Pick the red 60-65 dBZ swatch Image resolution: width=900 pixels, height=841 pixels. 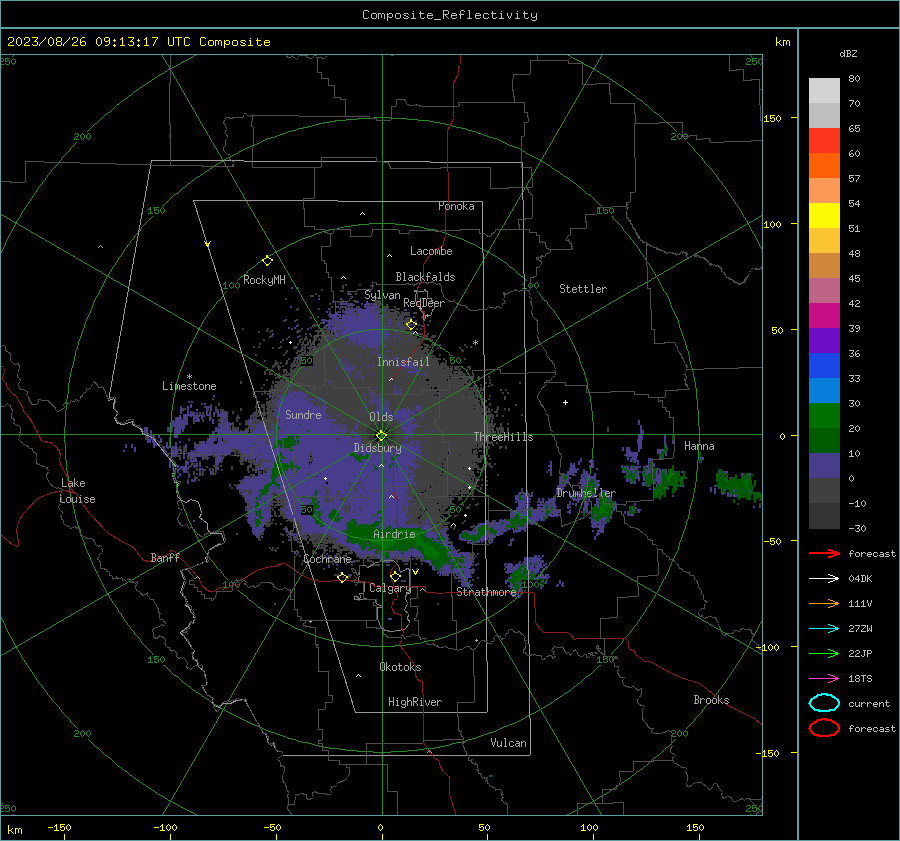[824, 140]
